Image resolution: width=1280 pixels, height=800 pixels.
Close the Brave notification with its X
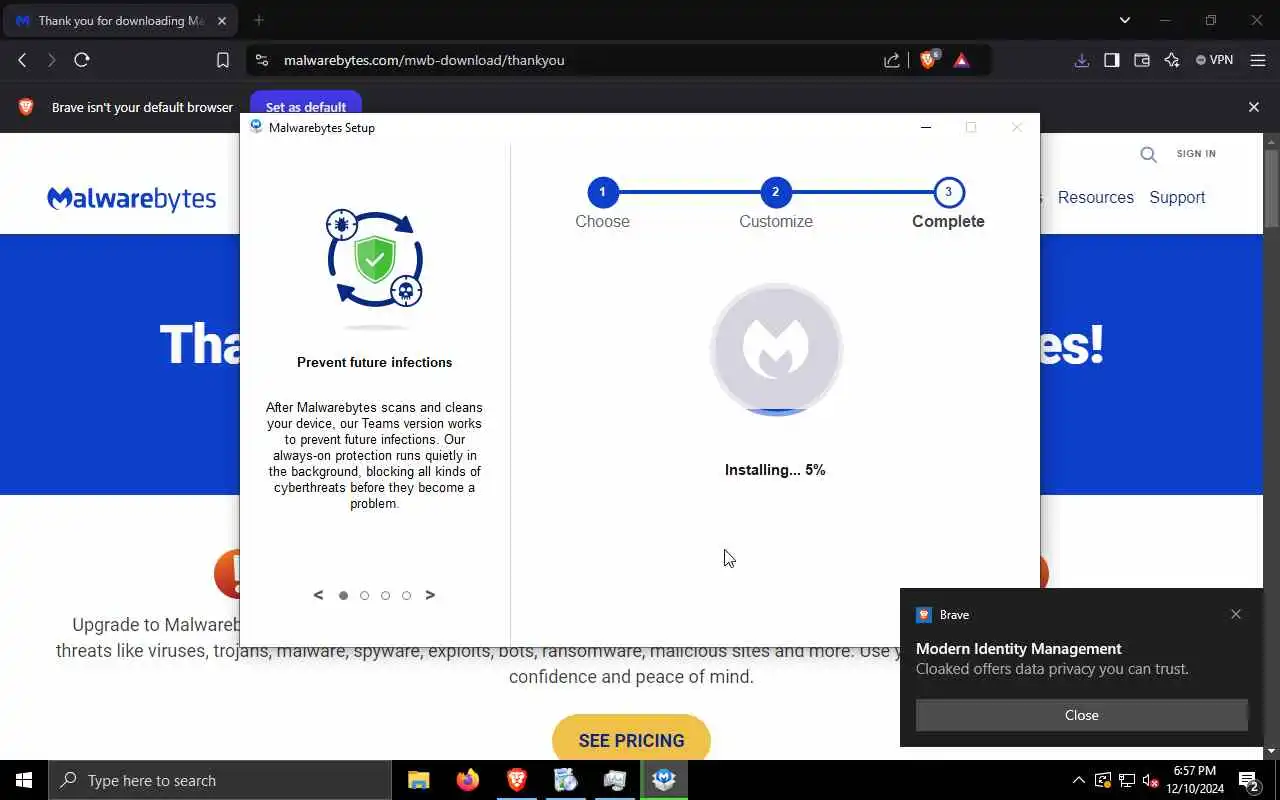pyautogui.click(x=1236, y=614)
